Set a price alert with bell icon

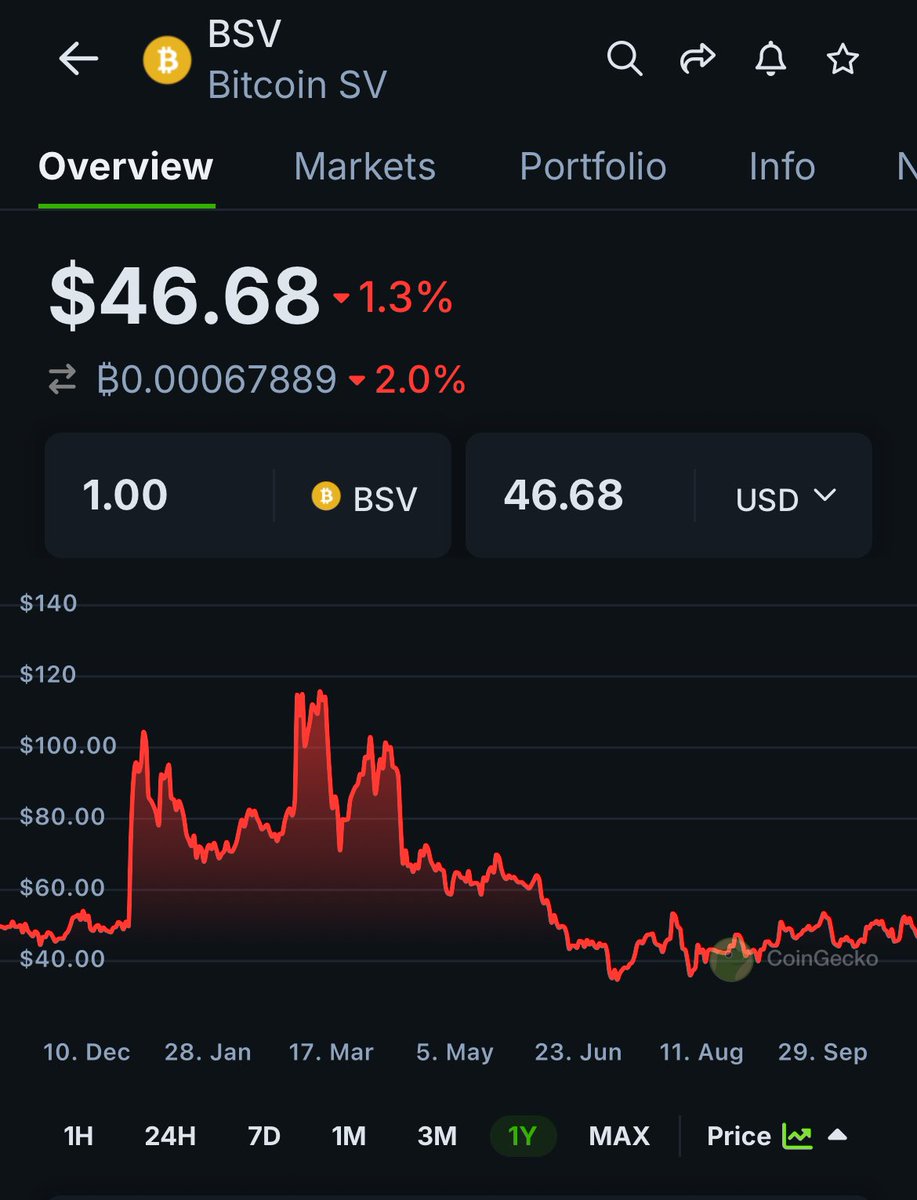pos(769,60)
